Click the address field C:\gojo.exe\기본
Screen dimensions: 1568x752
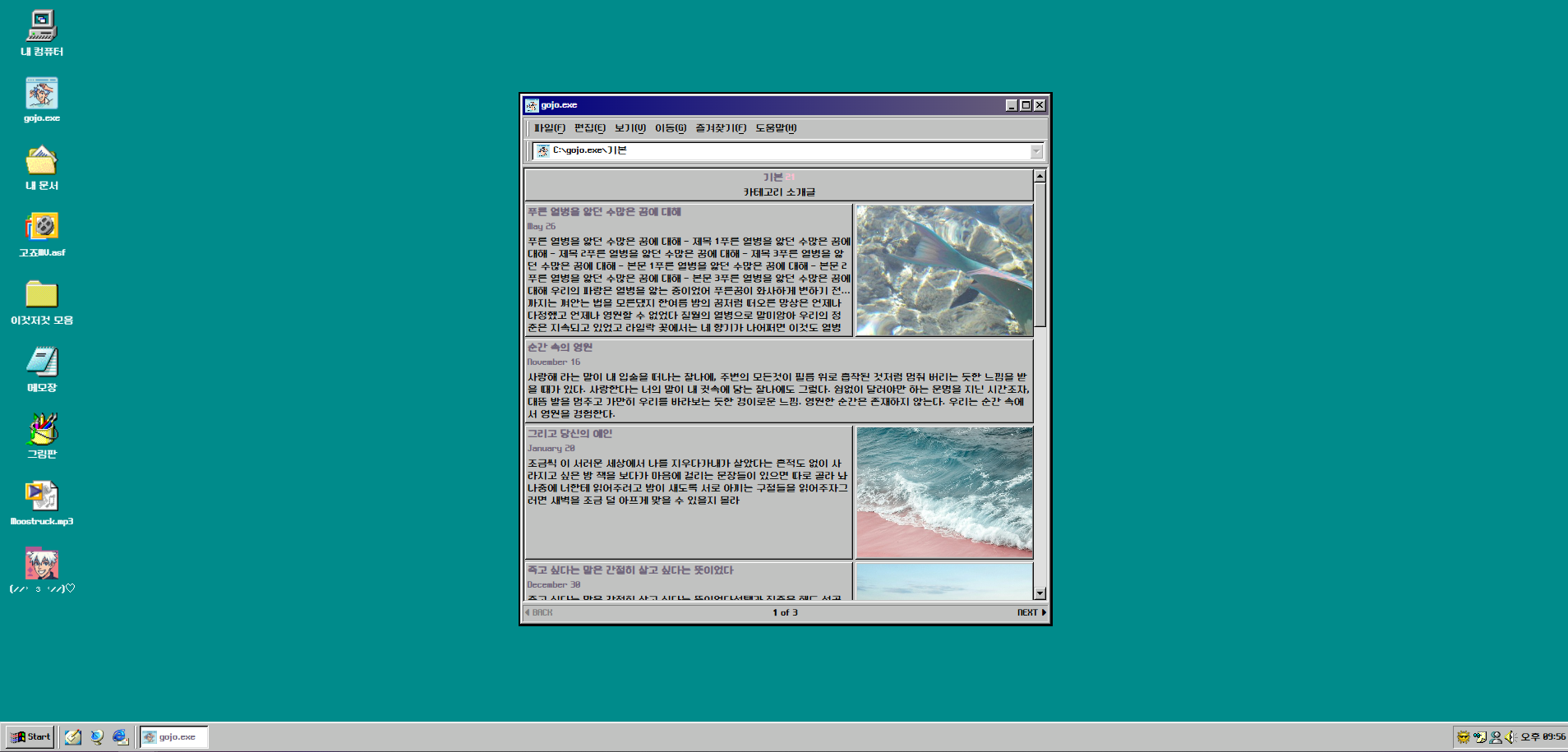787,151
